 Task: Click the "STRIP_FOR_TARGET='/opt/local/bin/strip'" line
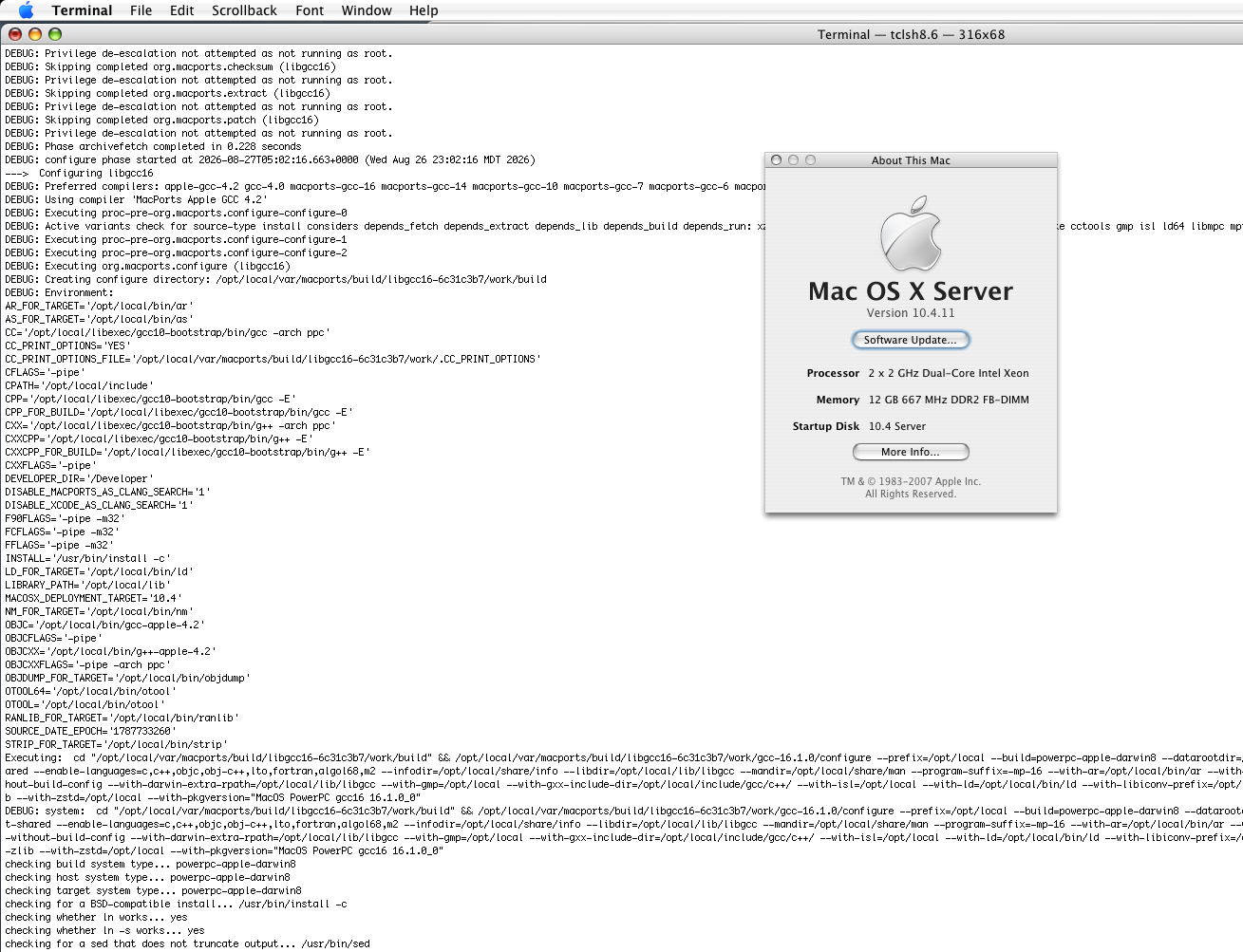click(x=116, y=744)
